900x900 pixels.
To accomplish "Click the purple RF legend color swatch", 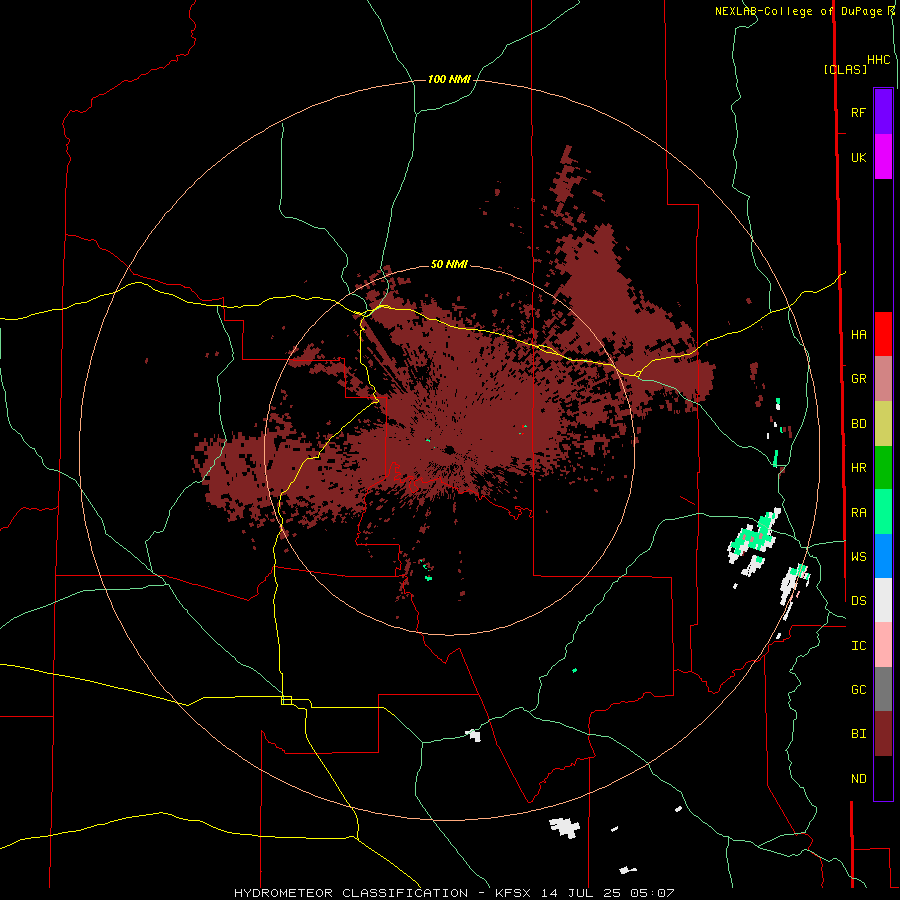I will [x=883, y=112].
